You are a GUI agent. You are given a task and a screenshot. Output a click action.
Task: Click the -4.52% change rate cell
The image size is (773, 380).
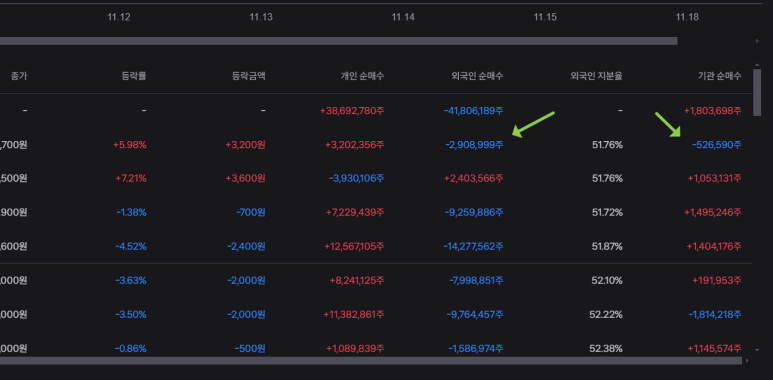130,246
